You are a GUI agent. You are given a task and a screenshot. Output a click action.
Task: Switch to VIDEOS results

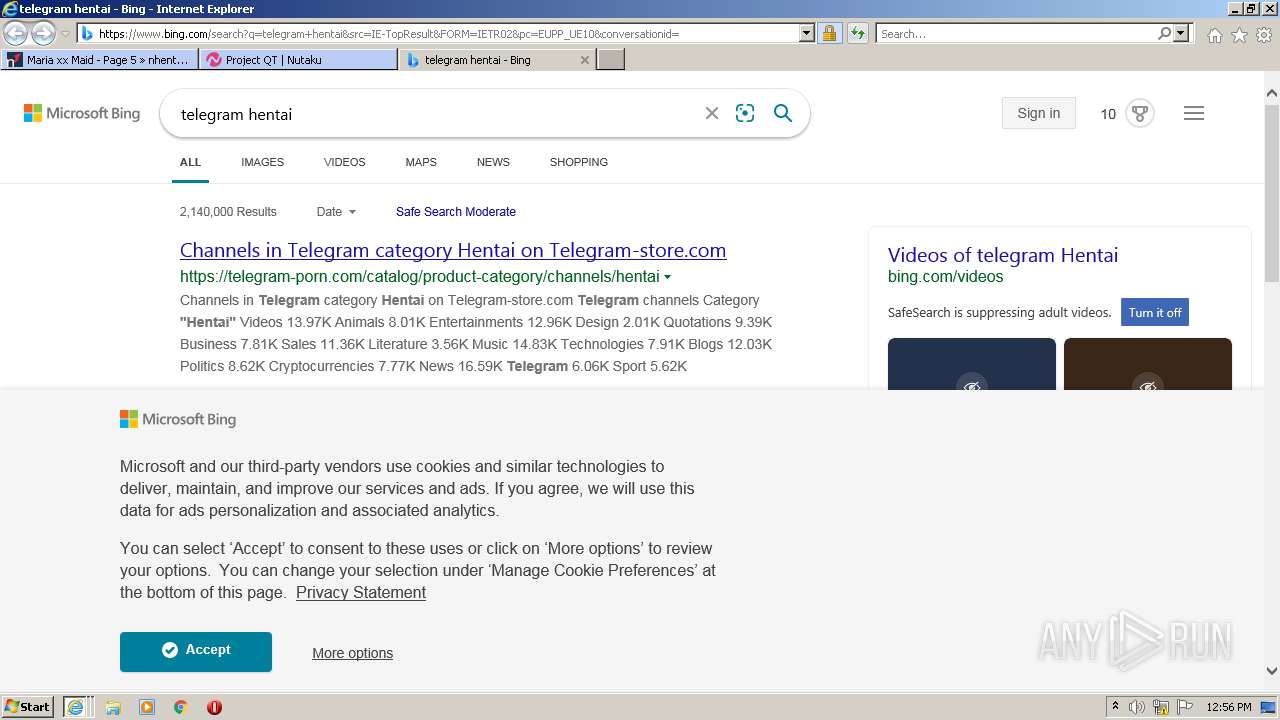(344, 162)
